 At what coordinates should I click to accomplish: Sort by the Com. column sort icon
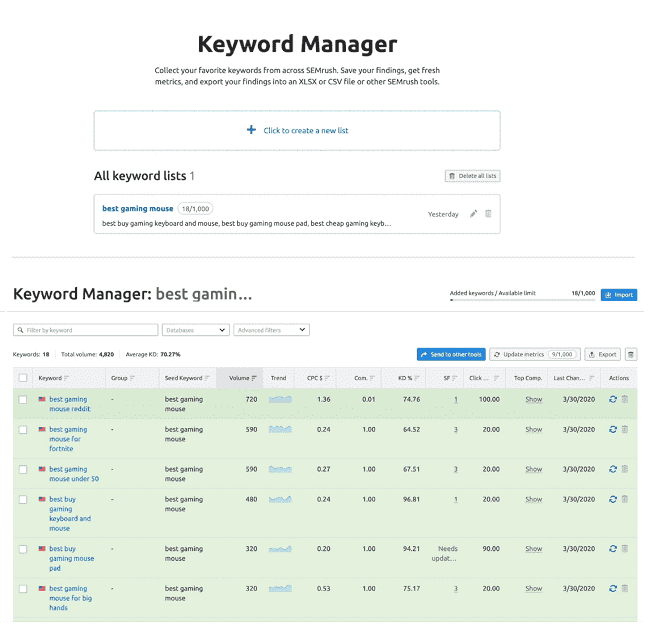coord(372,378)
